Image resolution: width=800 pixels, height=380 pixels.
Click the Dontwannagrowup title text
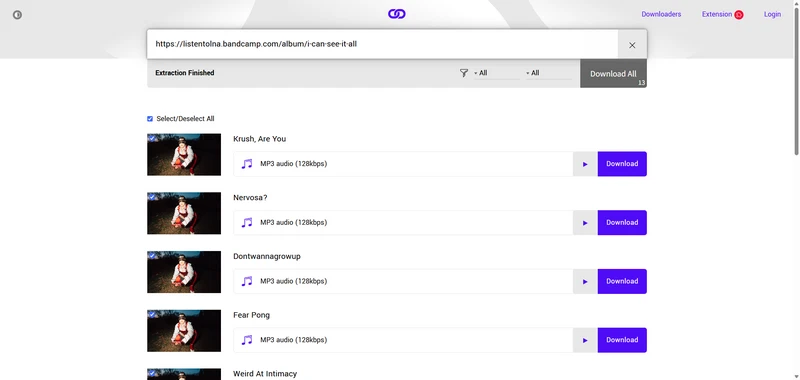(x=267, y=256)
